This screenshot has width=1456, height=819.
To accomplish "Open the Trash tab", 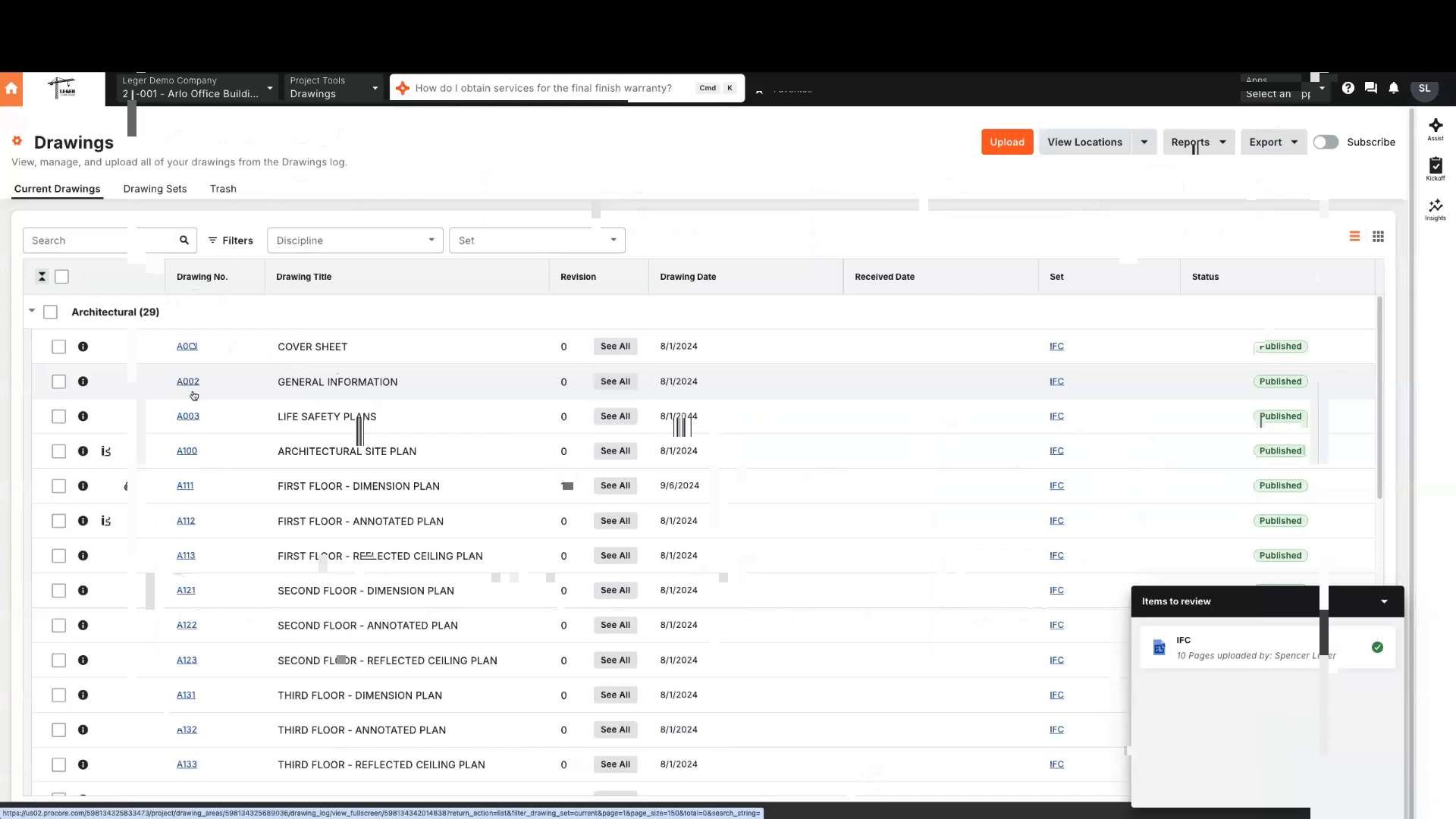I will tap(223, 189).
